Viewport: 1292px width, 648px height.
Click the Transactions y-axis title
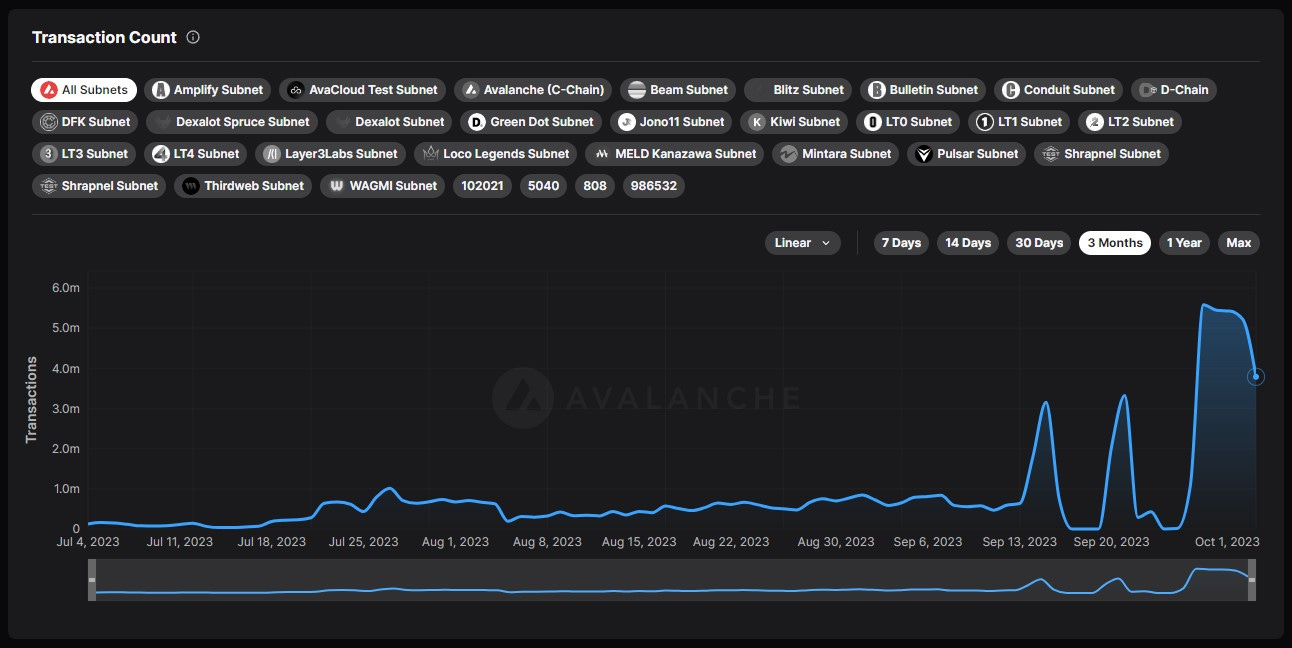point(31,399)
